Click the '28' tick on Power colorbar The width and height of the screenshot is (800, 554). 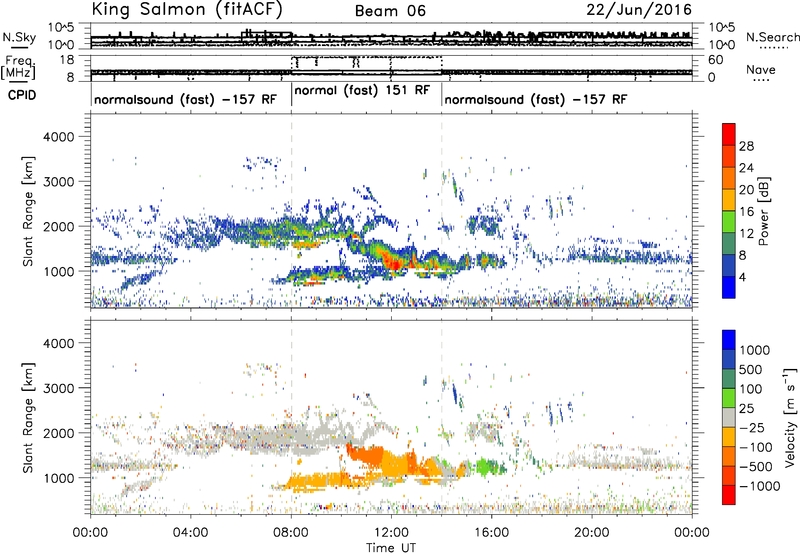746,146
